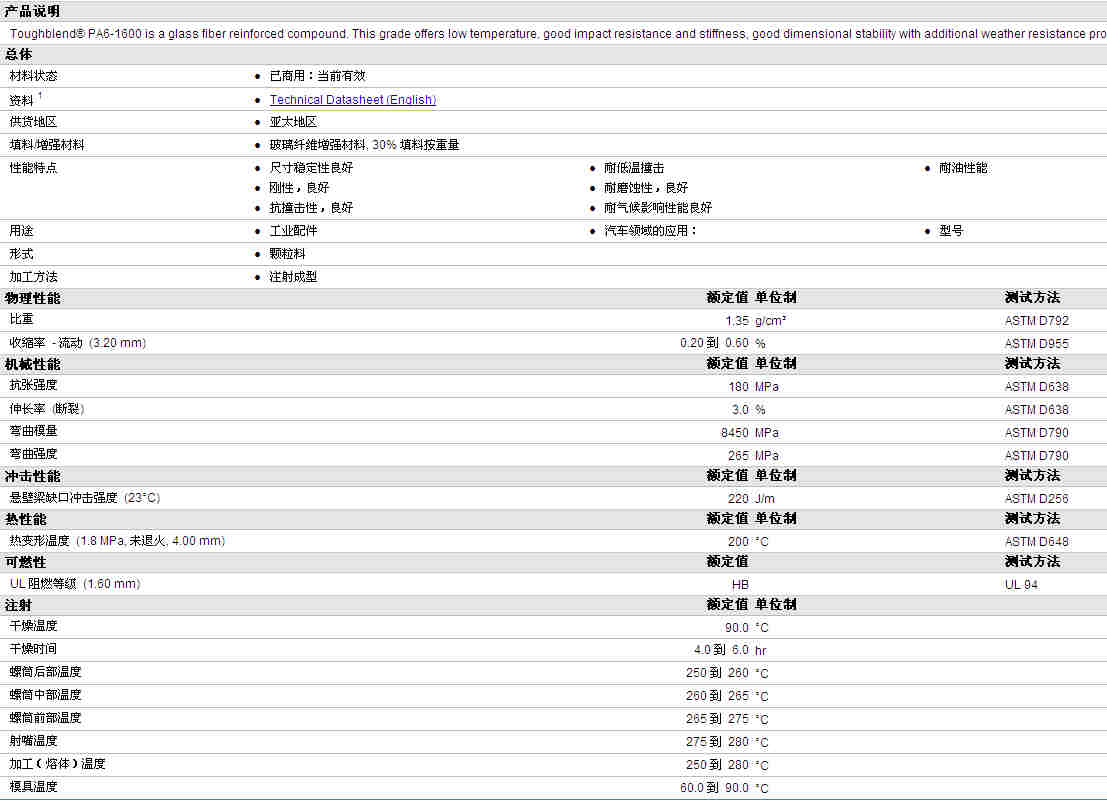Click the ASTM D792 test method text
Viewport: 1107px width, 800px height.
[1036, 321]
